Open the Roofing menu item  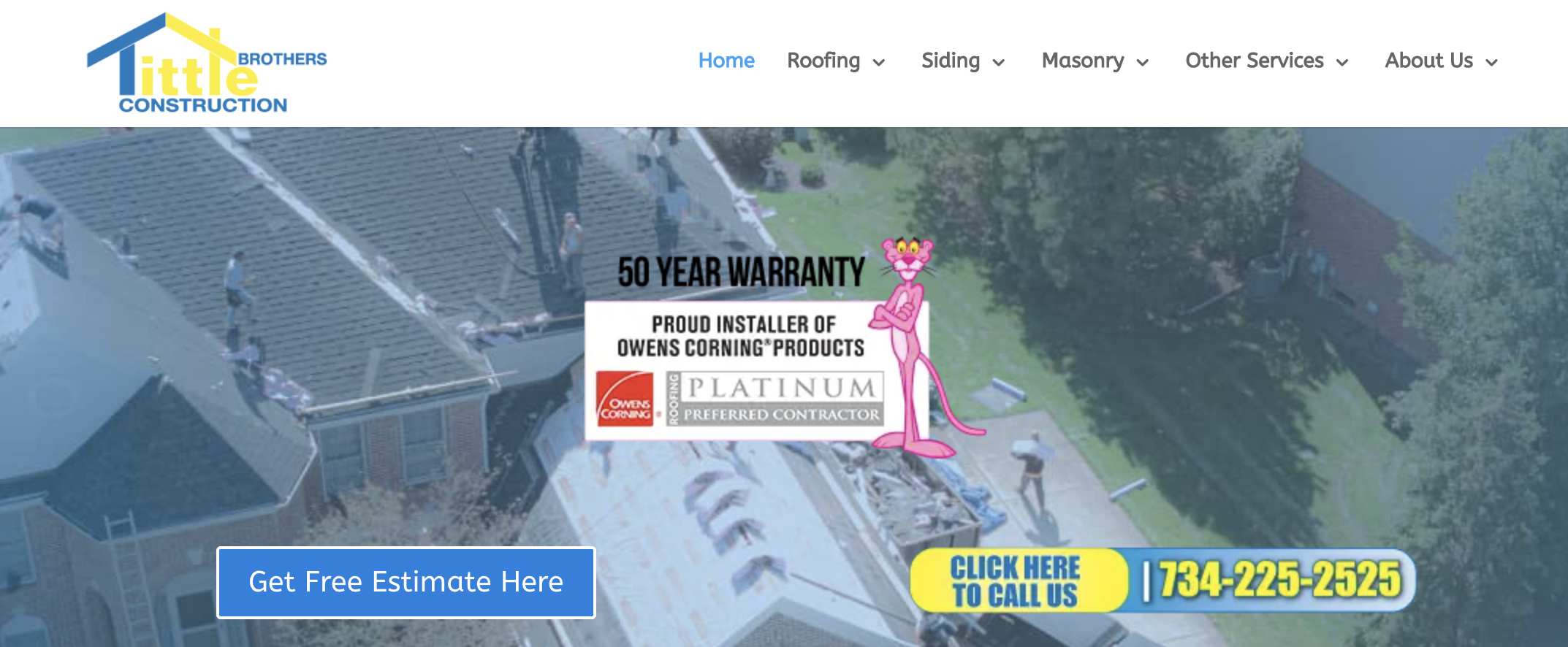[823, 61]
